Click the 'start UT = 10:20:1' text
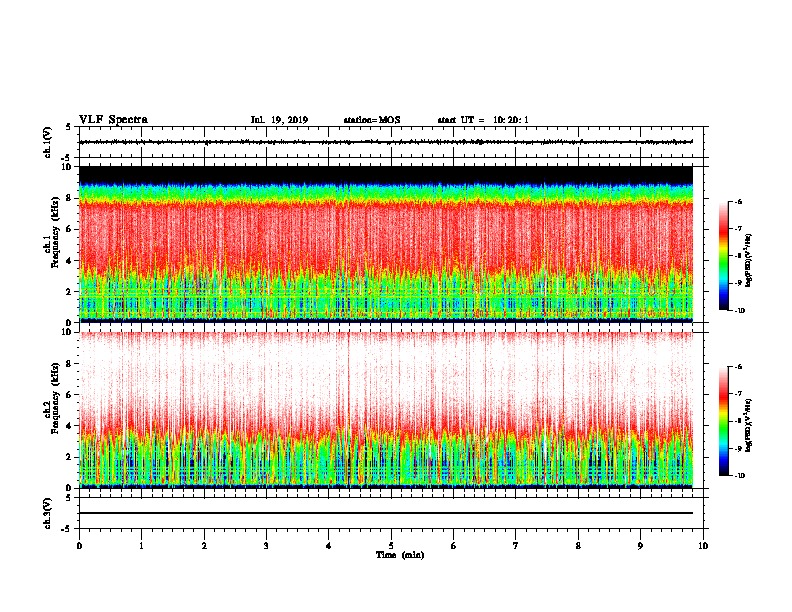Image resolution: width=792 pixels, height=612 pixels. pos(483,120)
